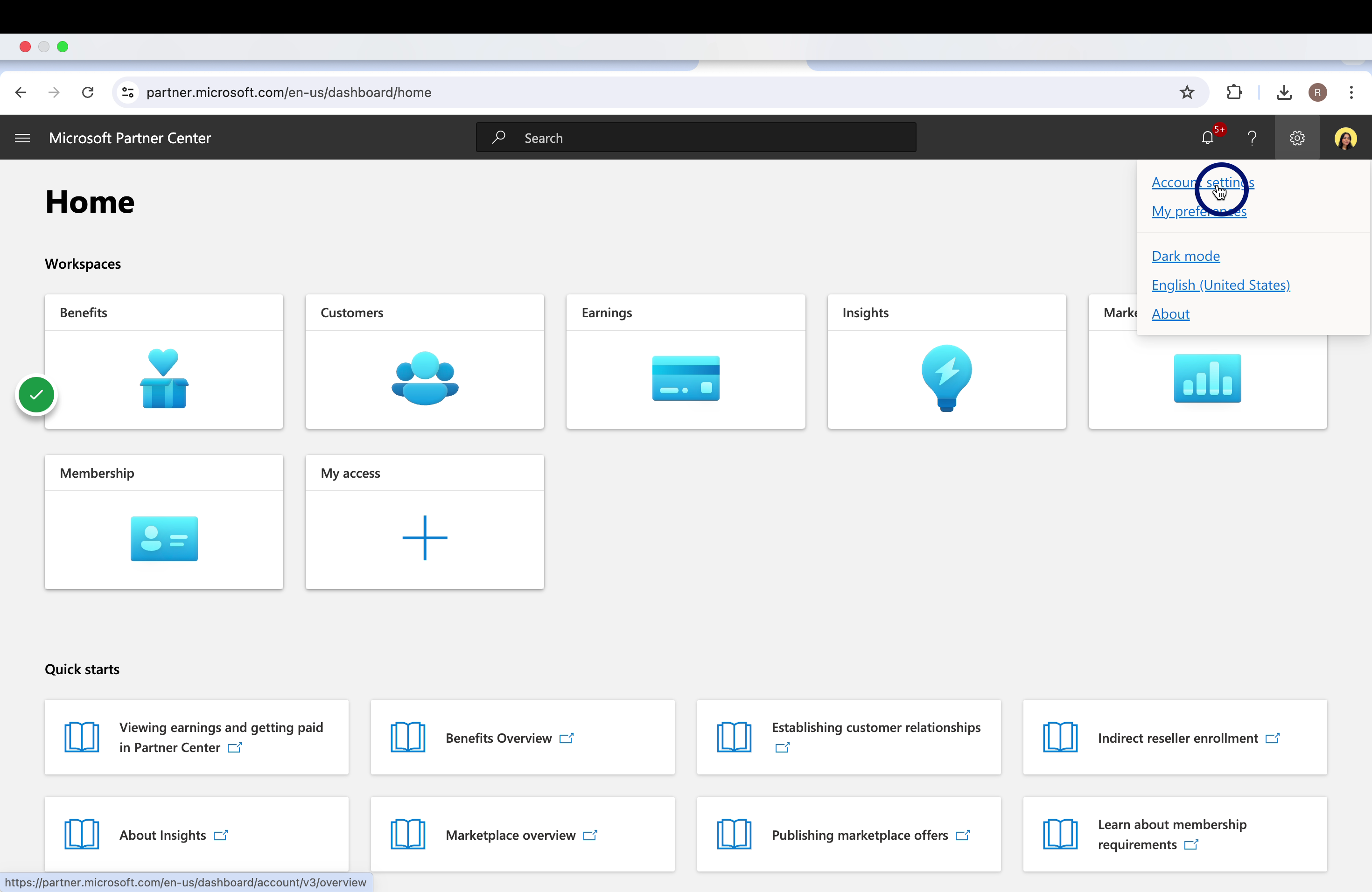Open the browser extensions puzzle icon

[x=1234, y=92]
